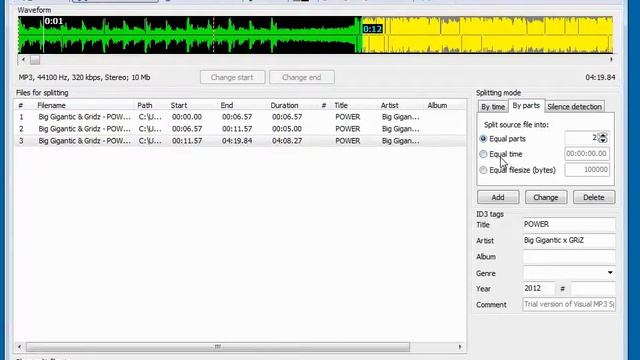Click the file list scroll left arrow
Screen dimensions: 640x360
[19, 347]
